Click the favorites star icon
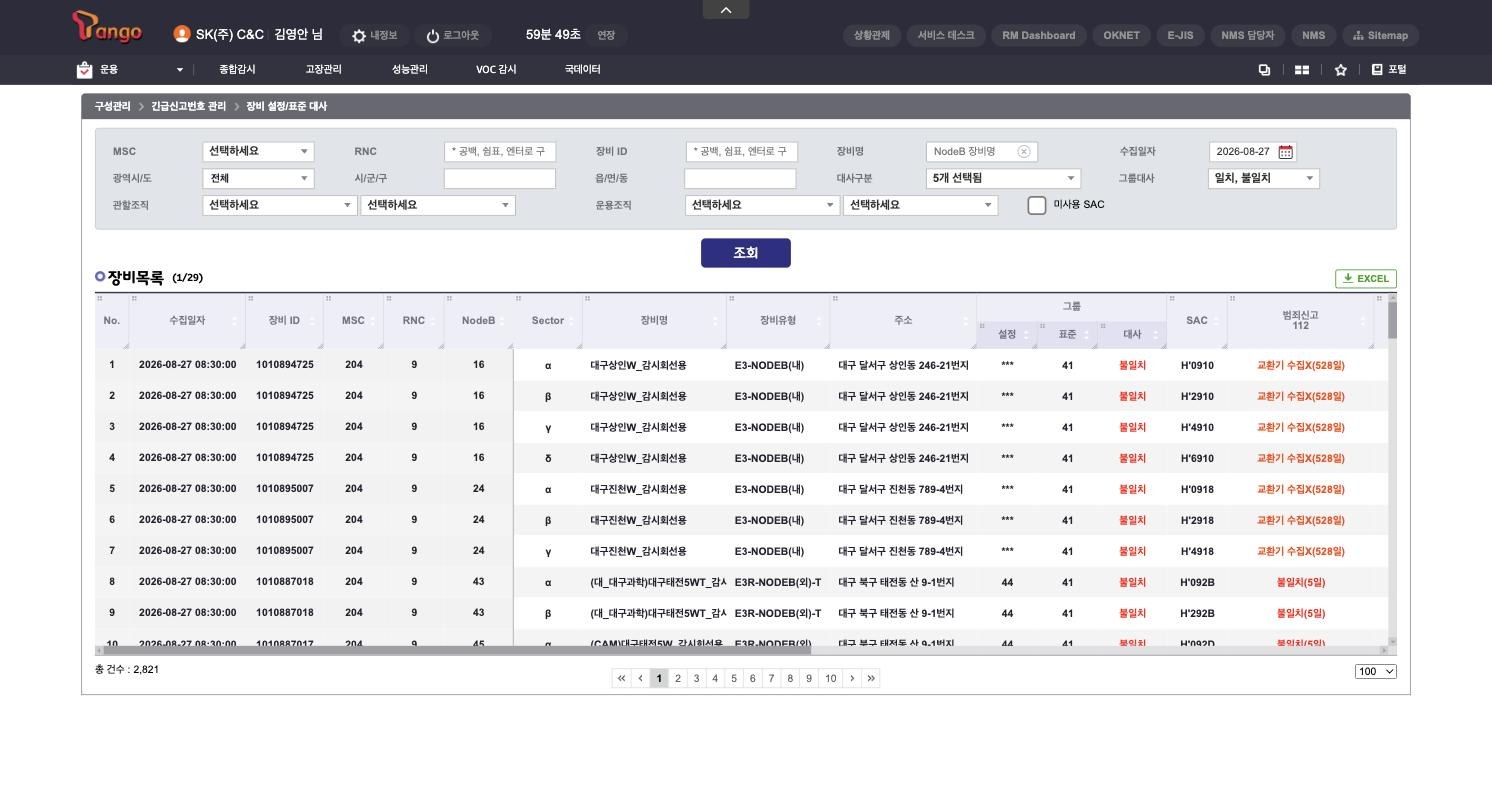The width and height of the screenshot is (1492, 812). (1341, 70)
